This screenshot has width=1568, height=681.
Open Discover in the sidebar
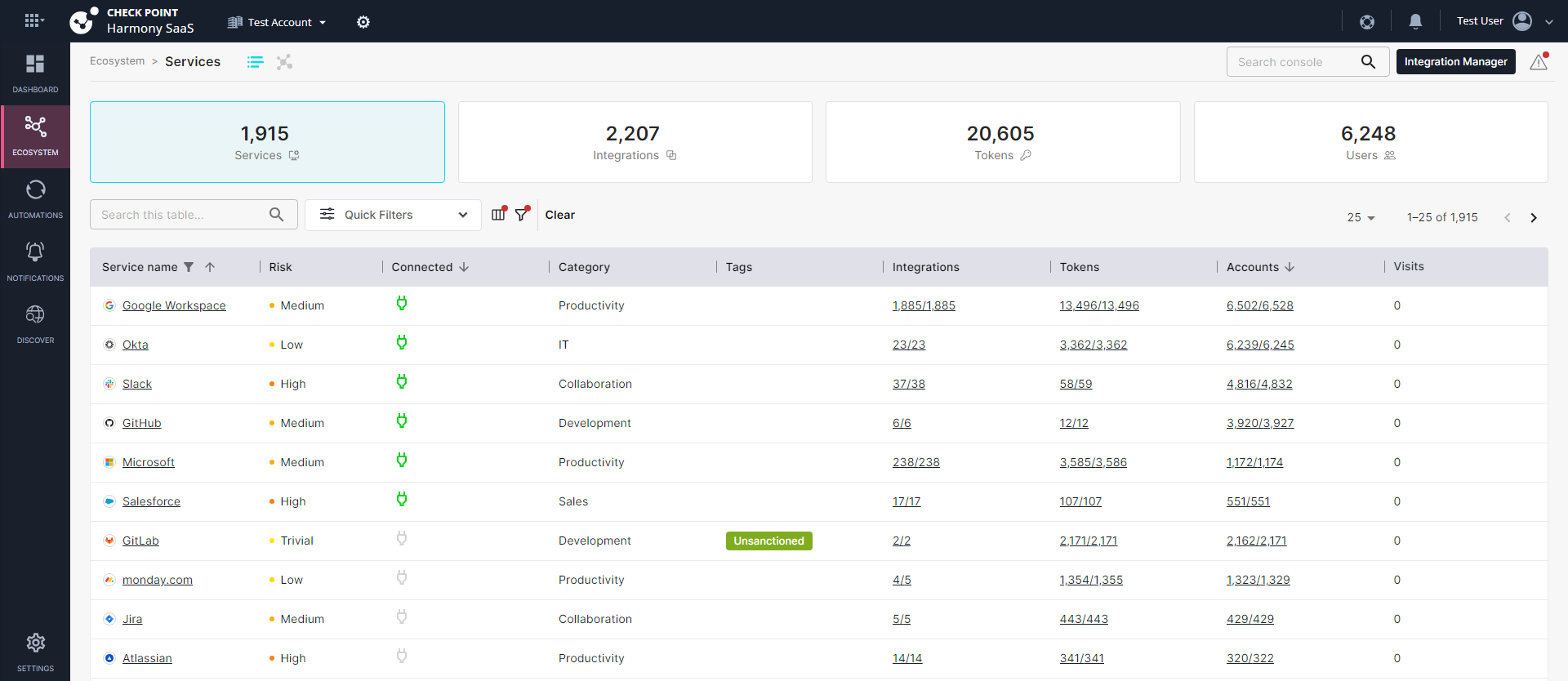[x=35, y=324]
